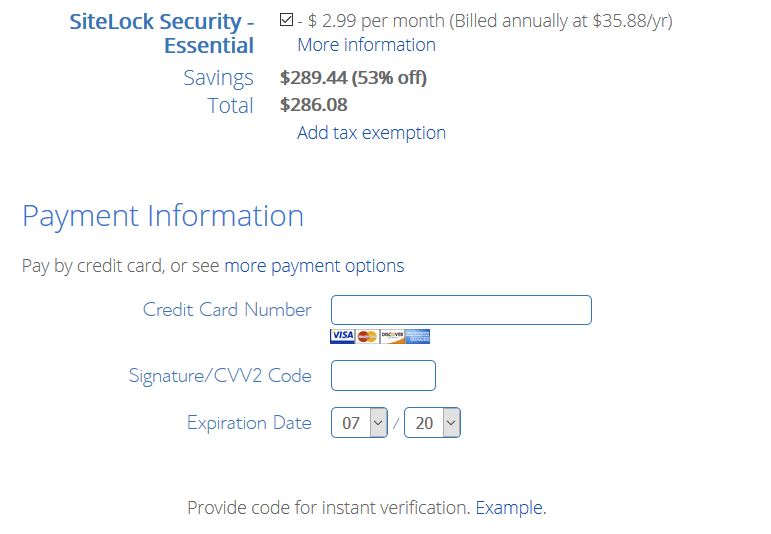Open the More information link
The height and width of the screenshot is (534, 771).
pos(366,45)
